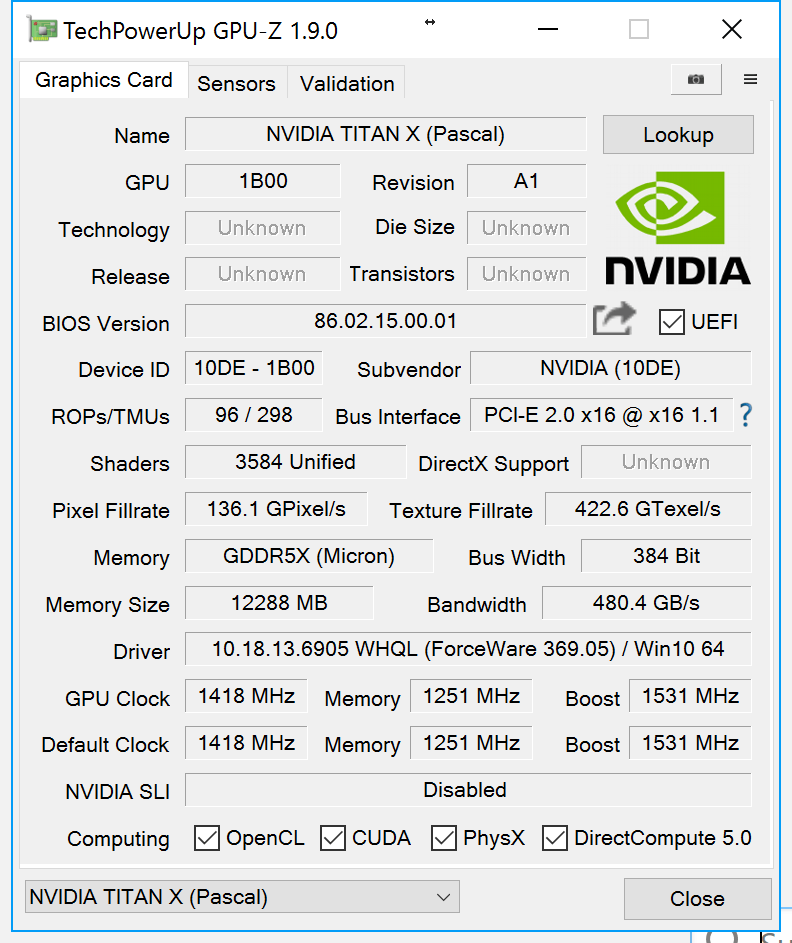
Task: Toggle the DirectCompute 5.0 checkbox
Action: (555, 838)
